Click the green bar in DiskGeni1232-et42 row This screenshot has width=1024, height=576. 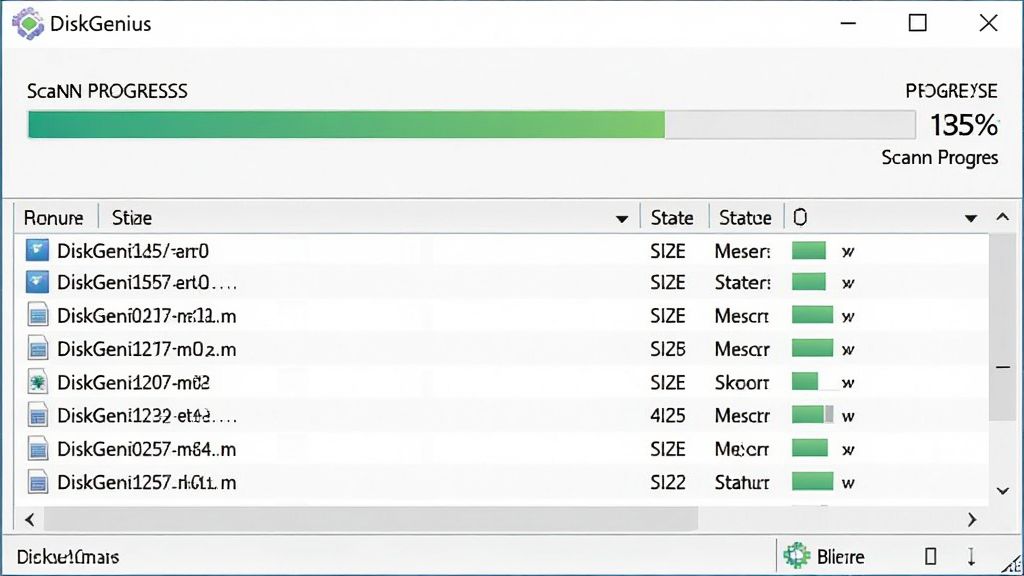tap(812, 415)
